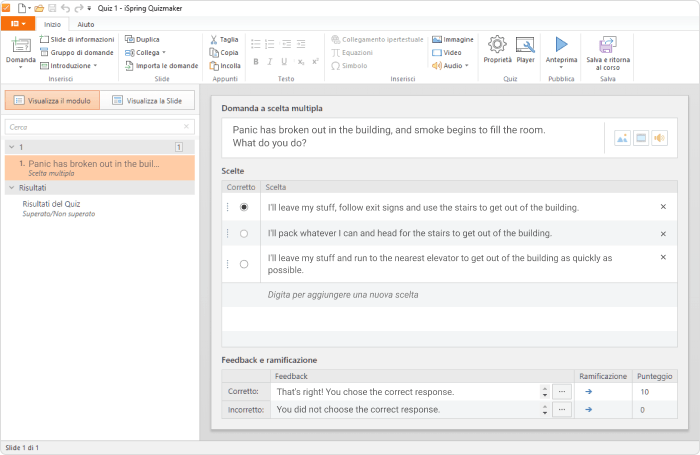This screenshot has width=700, height=455.
Task: Insert a Video from ribbon
Action: (x=446, y=52)
